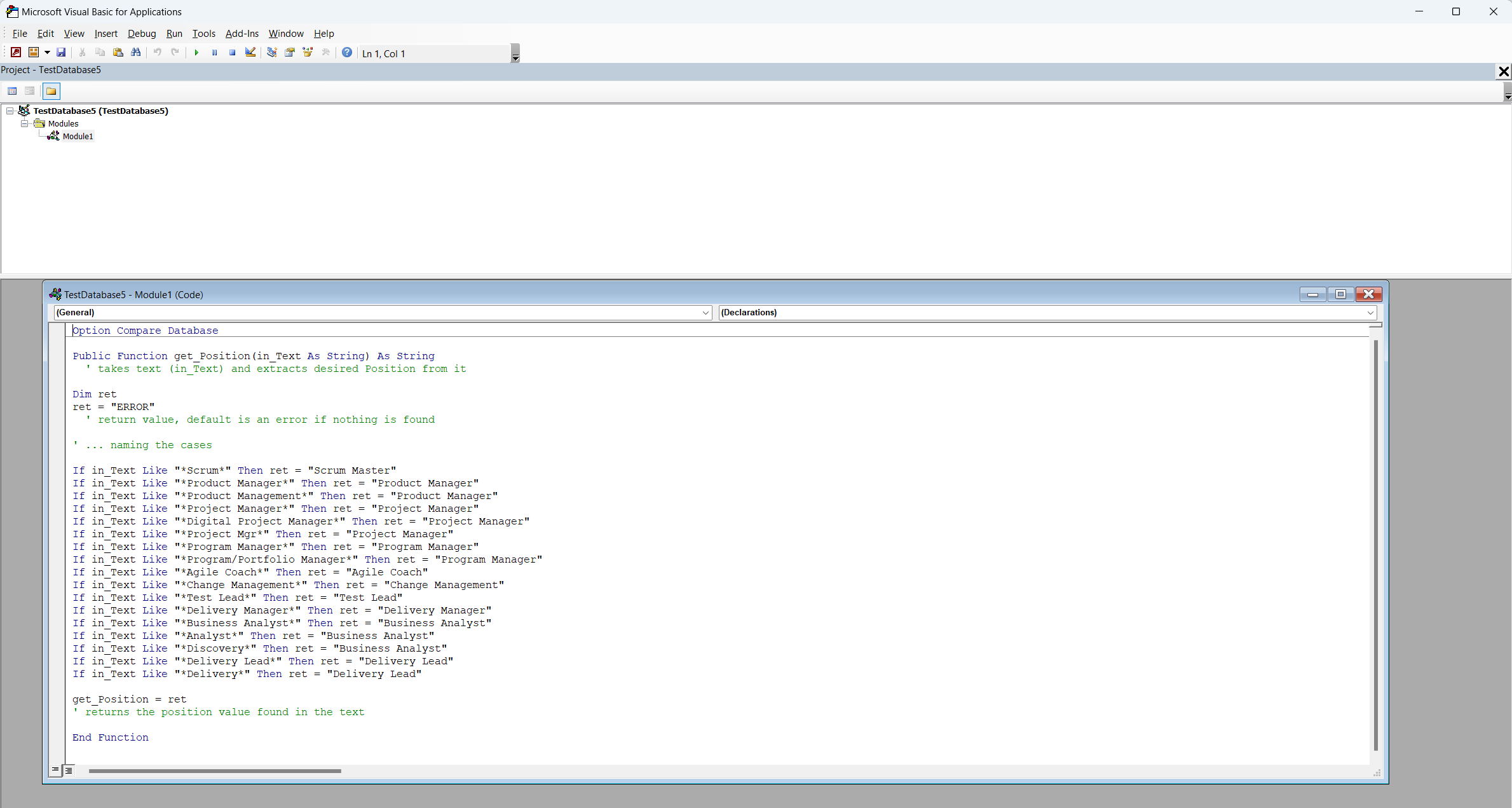Toggle Folders view in Project pane

click(x=51, y=91)
